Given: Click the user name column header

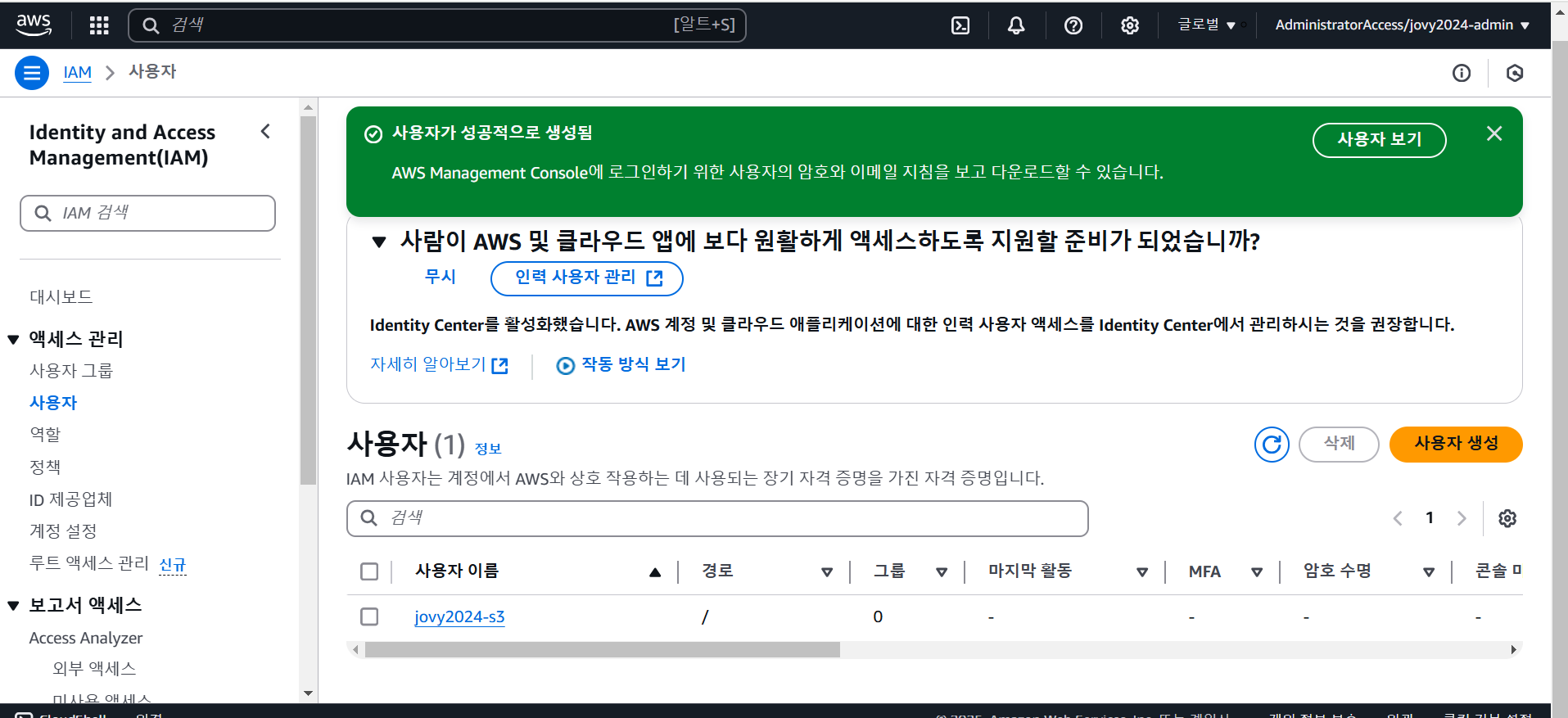Looking at the screenshot, I should pos(457,571).
